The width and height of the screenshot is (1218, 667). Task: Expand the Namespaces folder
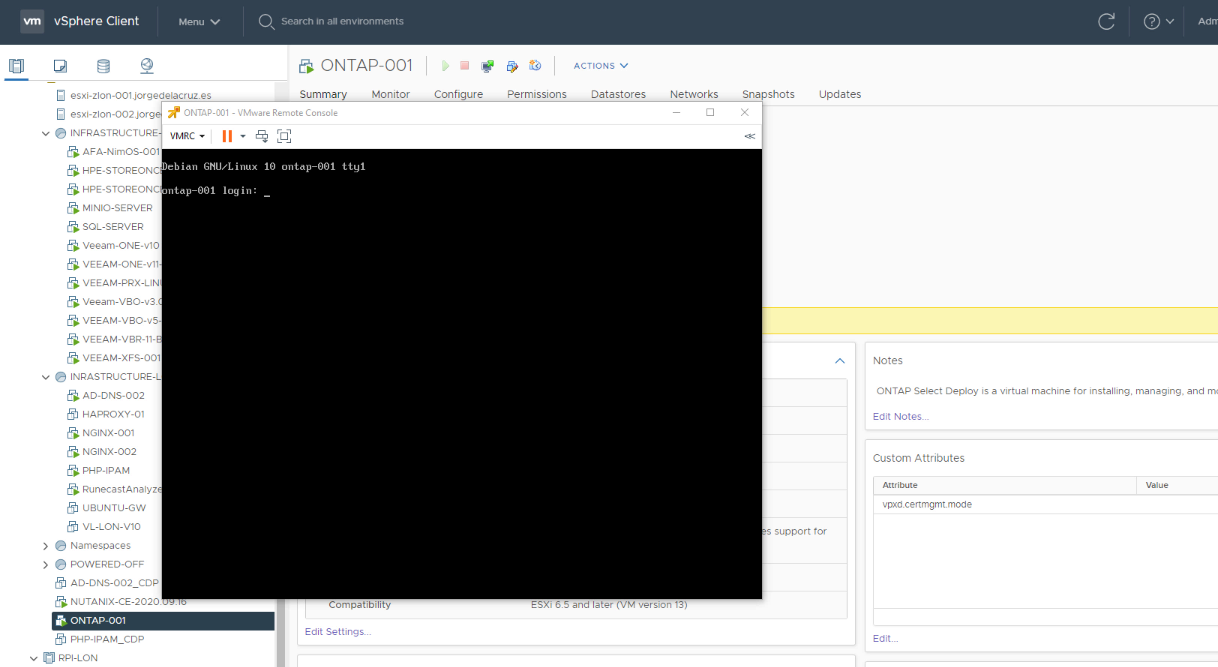[x=45, y=546]
